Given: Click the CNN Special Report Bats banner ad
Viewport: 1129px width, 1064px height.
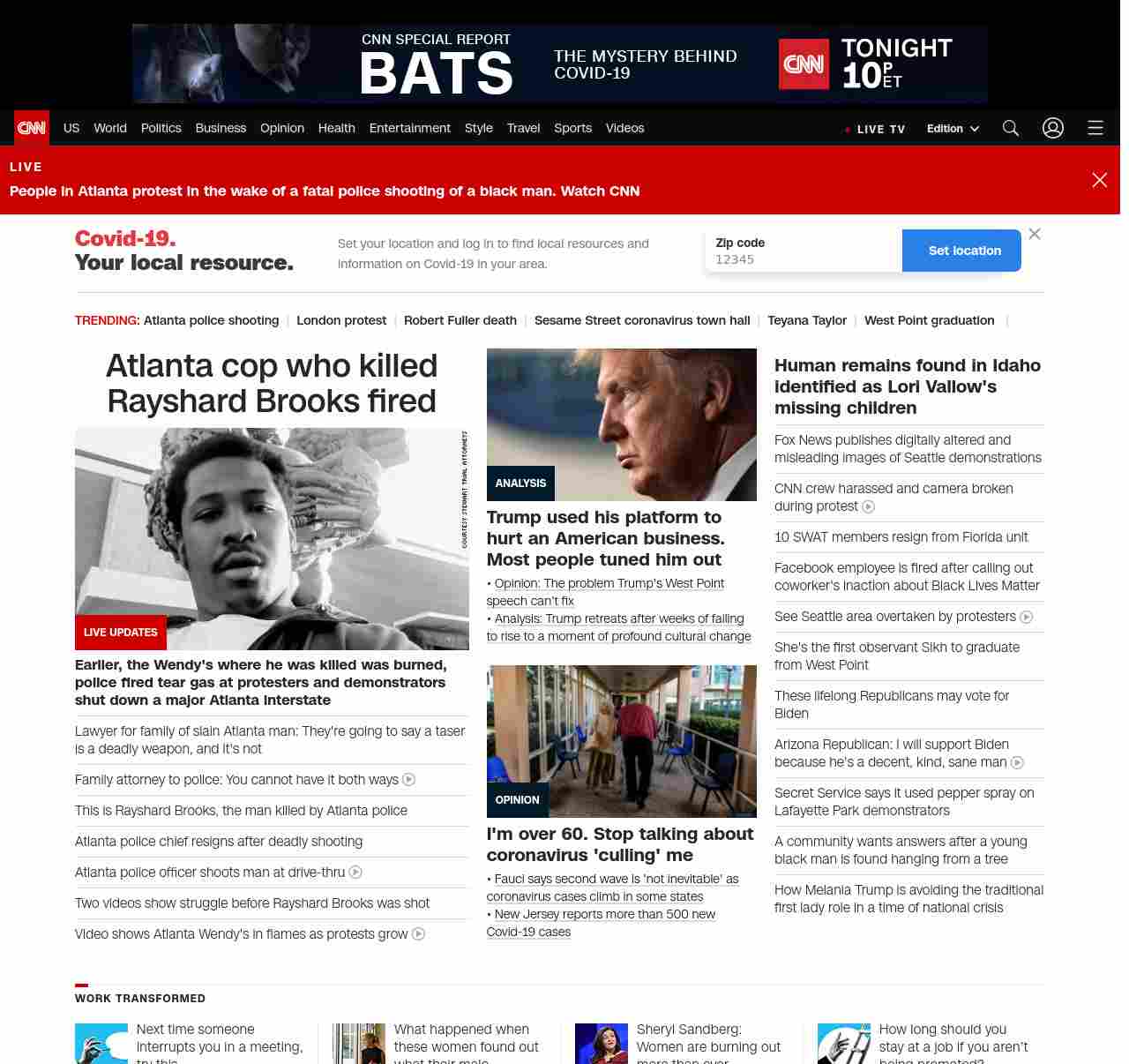Looking at the screenshot, I should pyautogui.click(x=559, y=64).
